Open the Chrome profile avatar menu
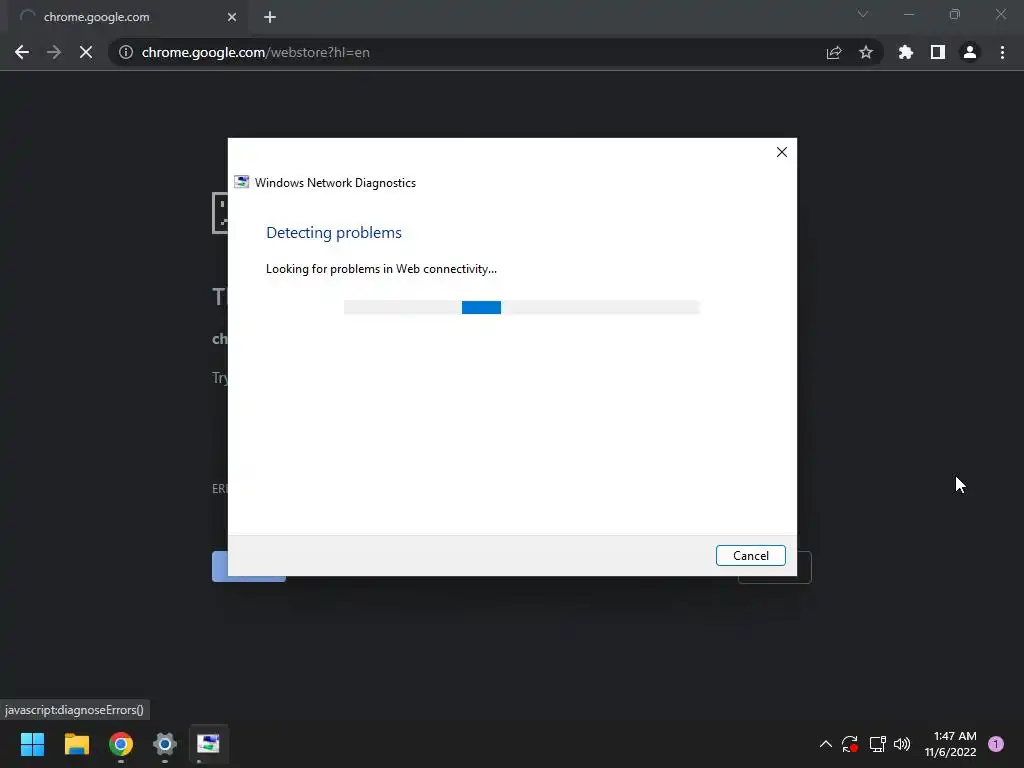The image size is (1024, 768). (970, 52)
